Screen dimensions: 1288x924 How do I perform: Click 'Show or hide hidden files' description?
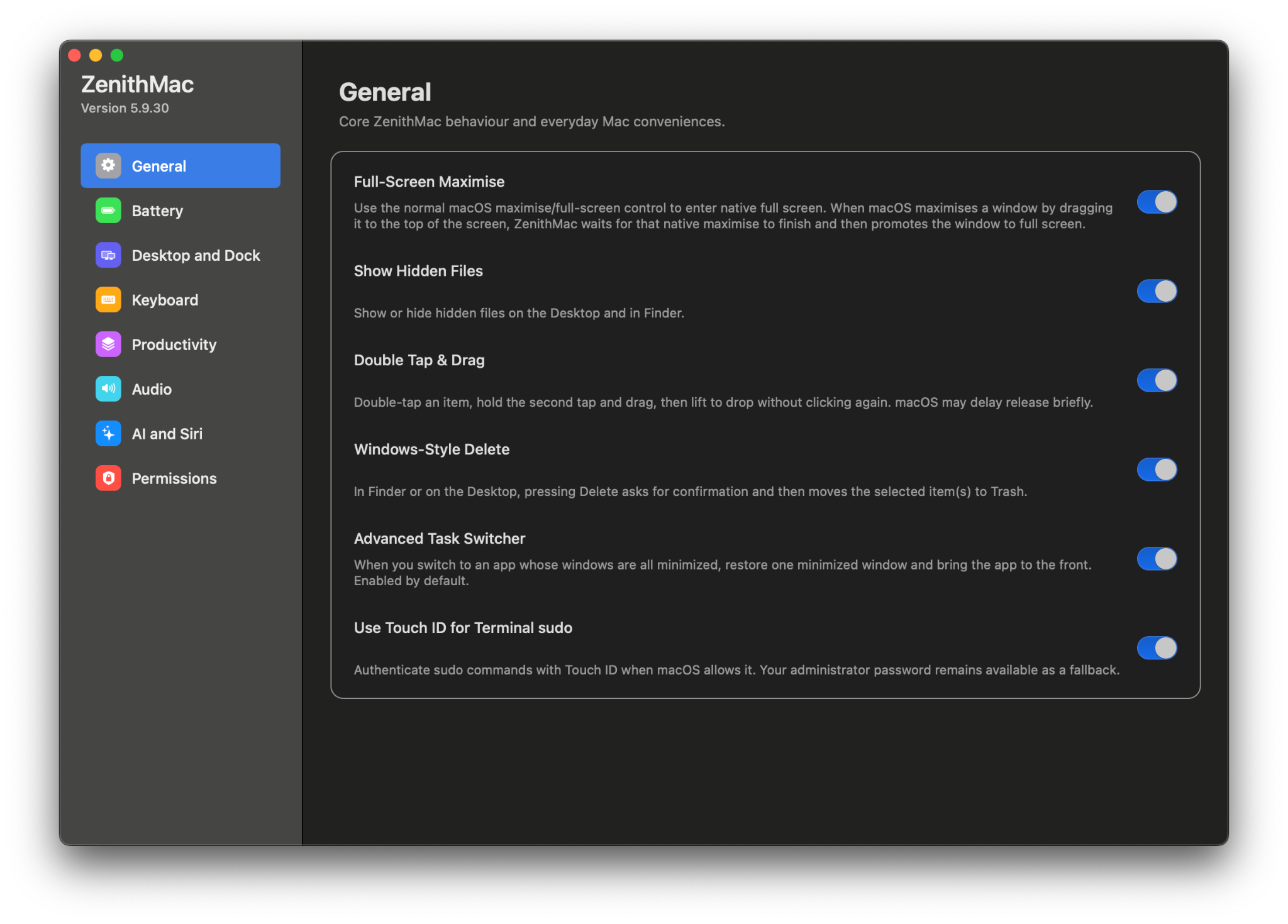click(519, 314)
